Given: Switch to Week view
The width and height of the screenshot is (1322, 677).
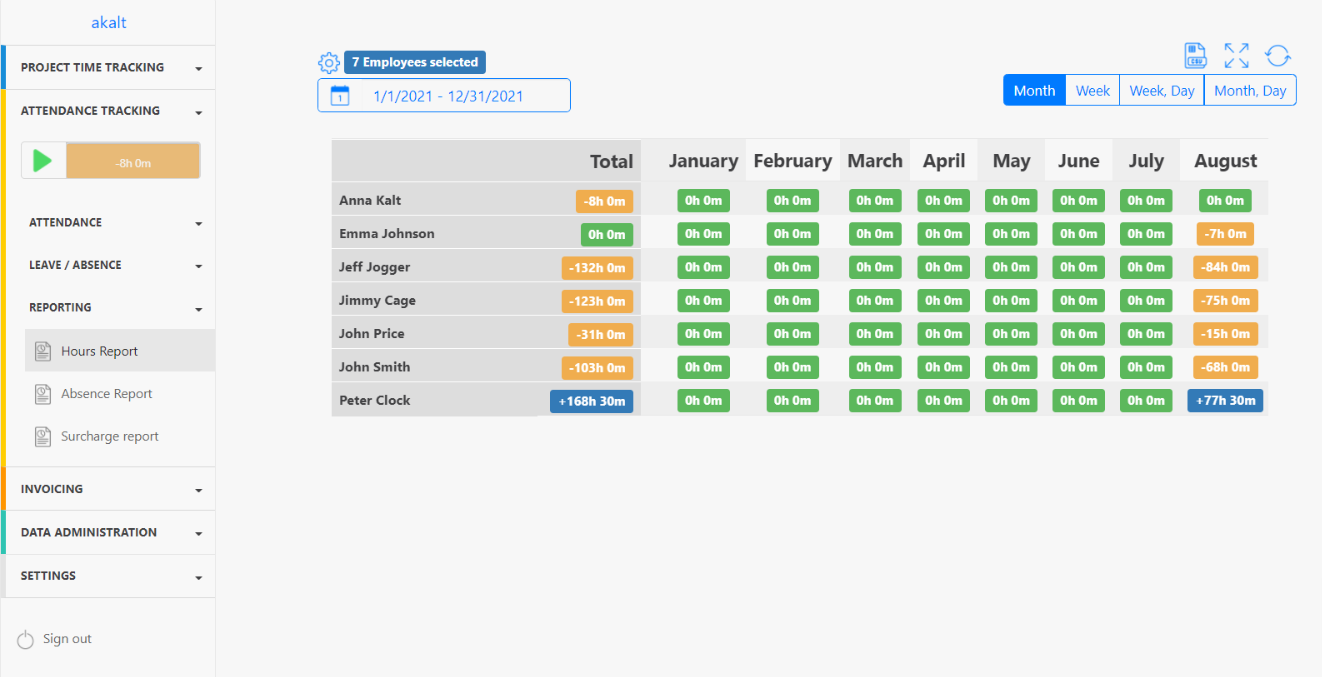Looking at the screenshot, I should pos(1092,91).
